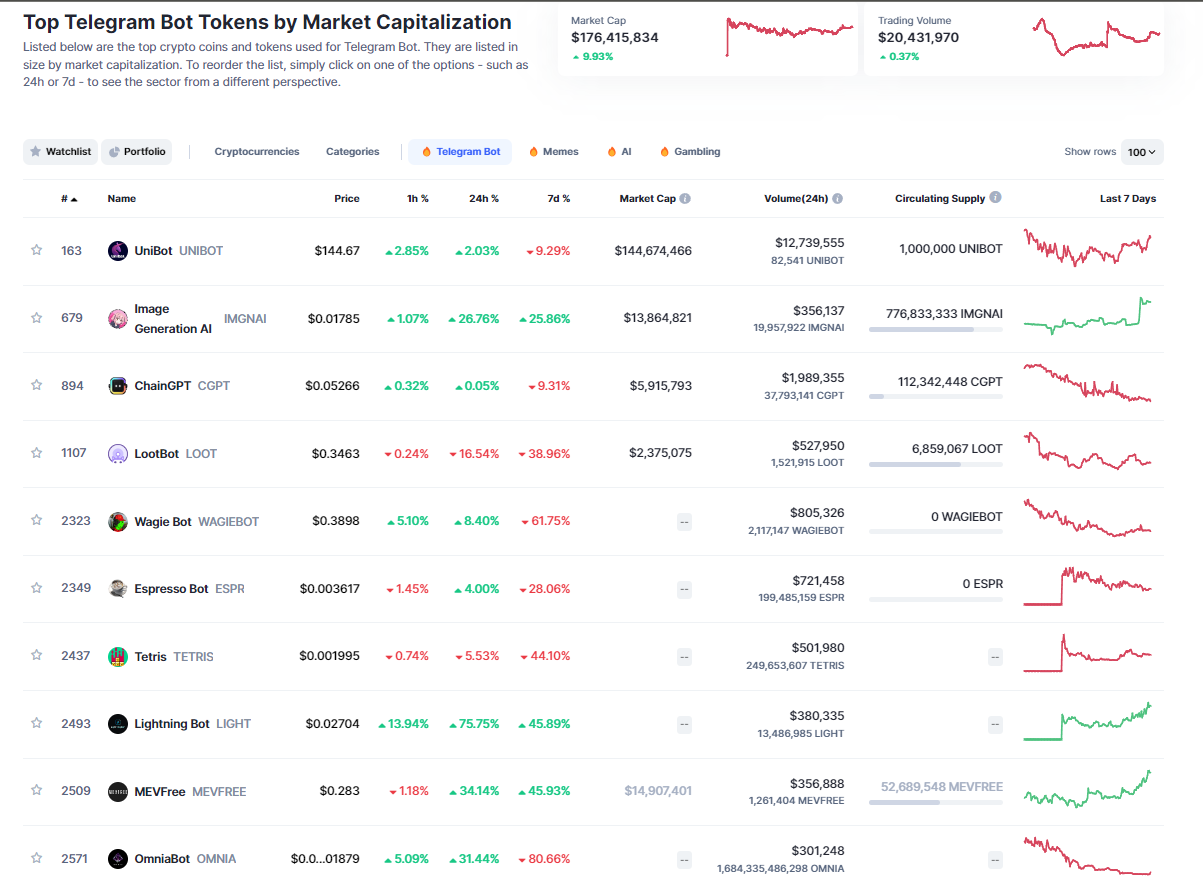The width and height of the screenshot is (1203, 882).
Task: Open the Show rows 100 dropdown
Action: 1141,152
